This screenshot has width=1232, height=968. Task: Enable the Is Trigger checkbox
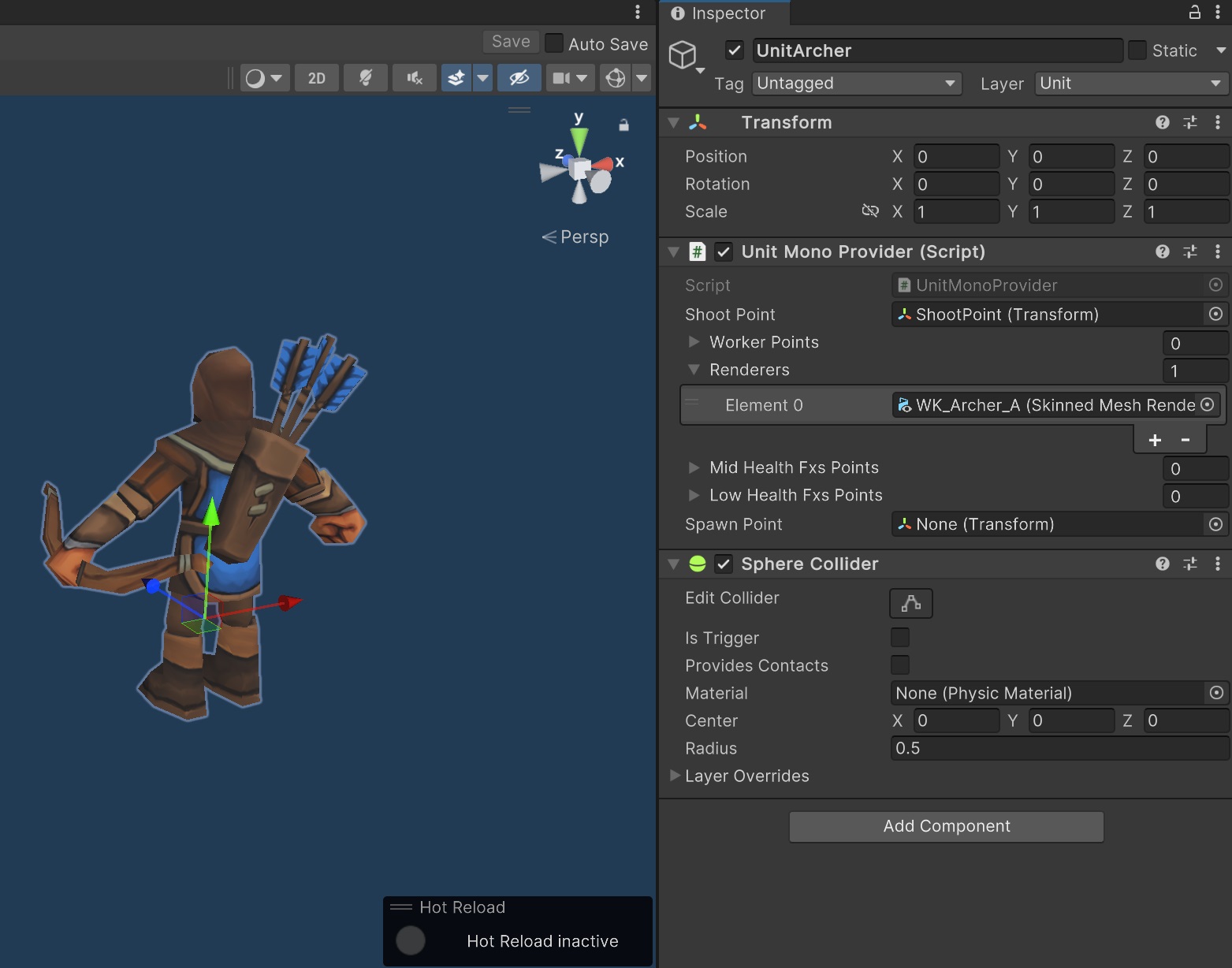(x=899, y=637)
